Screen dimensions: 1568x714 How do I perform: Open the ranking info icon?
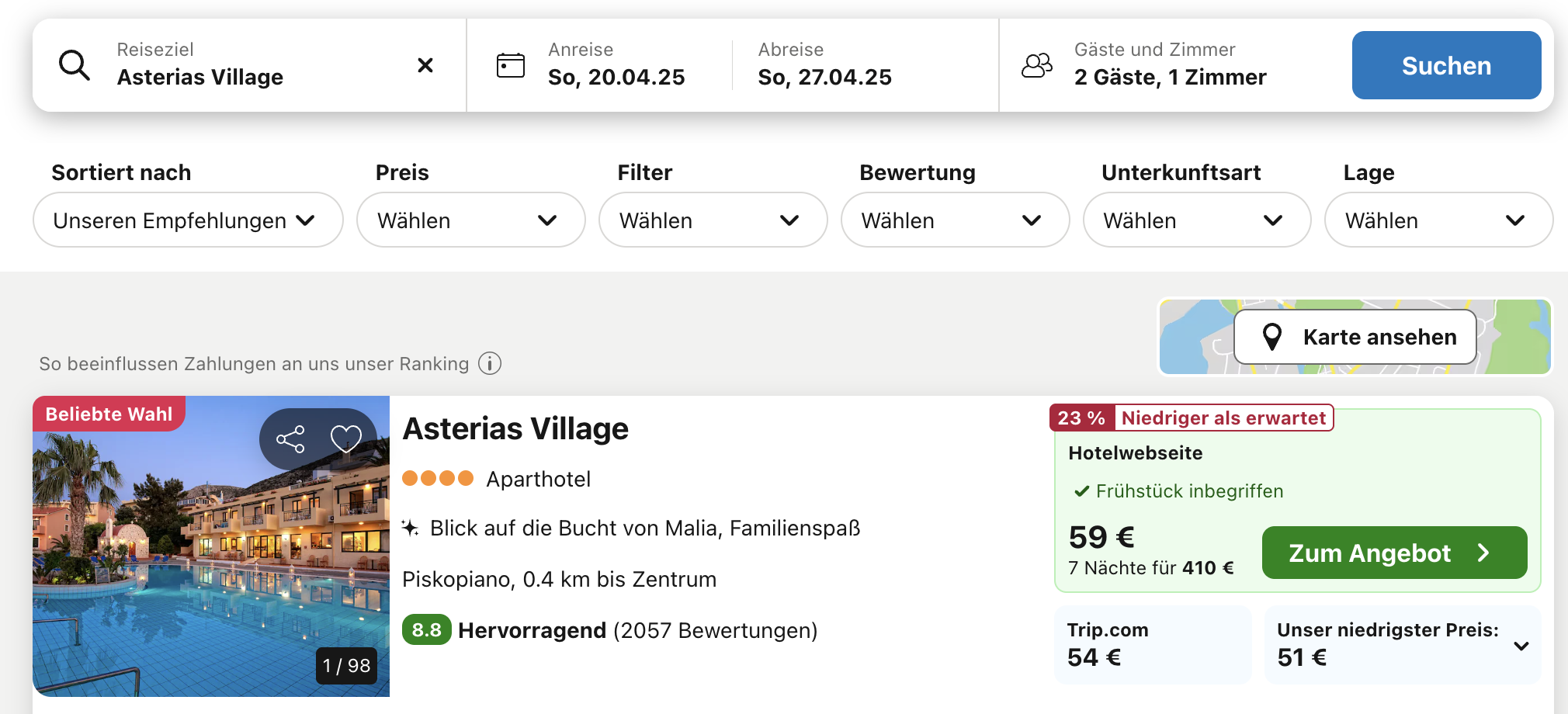490,363
